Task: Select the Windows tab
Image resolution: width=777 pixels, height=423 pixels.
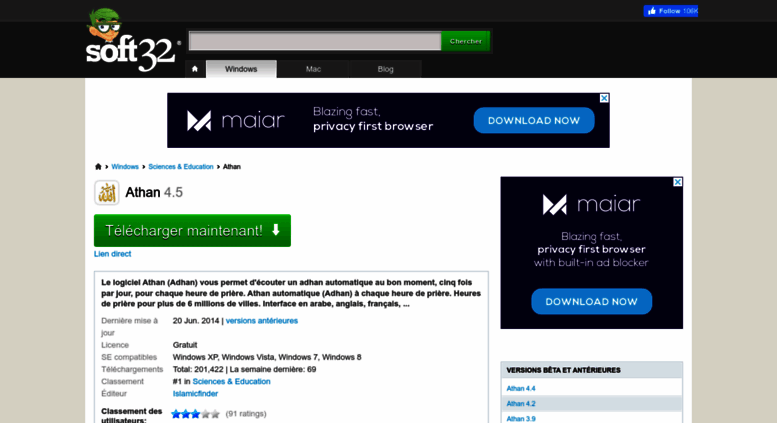Action: (241, 69)
